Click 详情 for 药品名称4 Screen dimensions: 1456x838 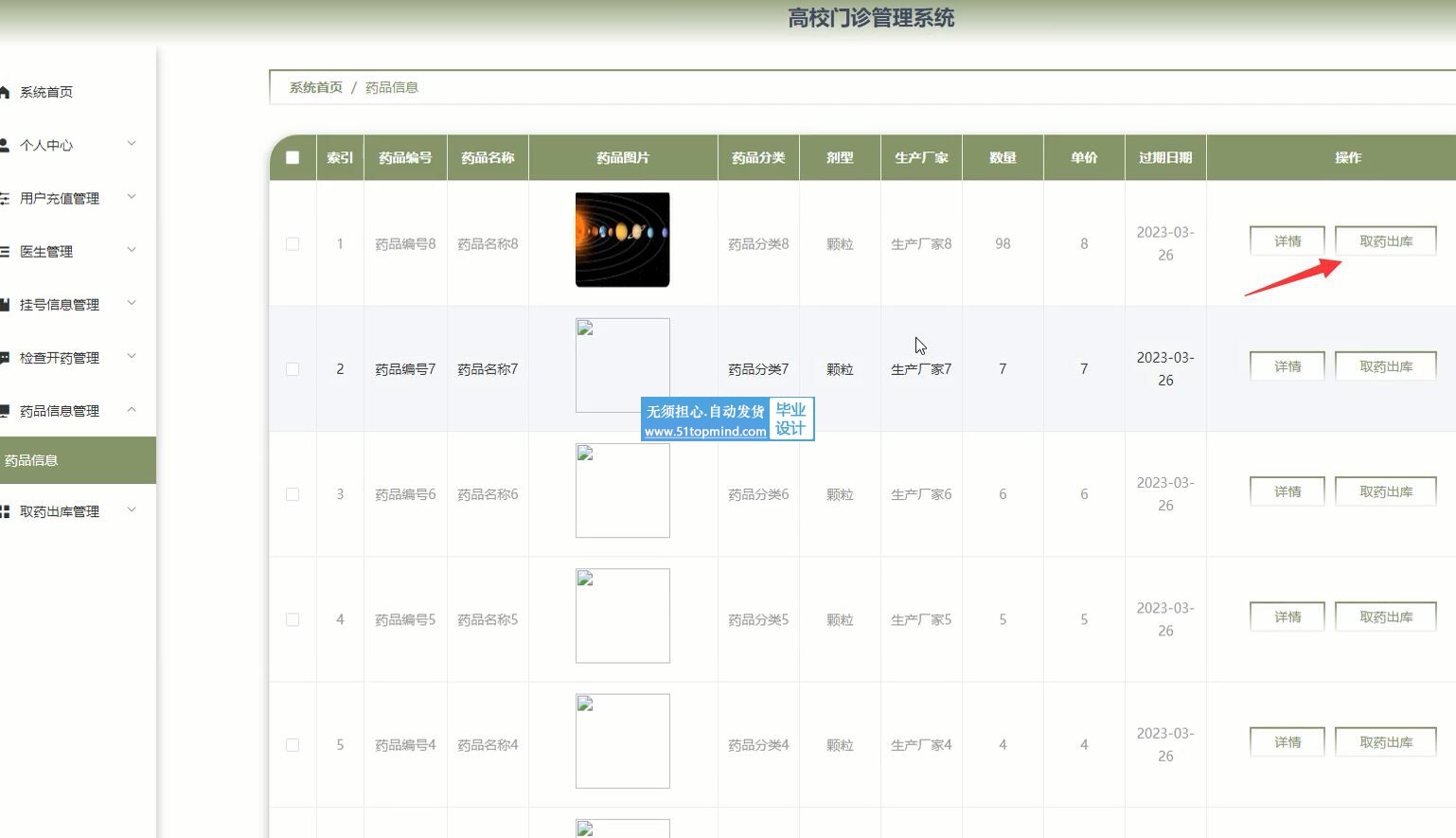click(x=1287, y=742)
